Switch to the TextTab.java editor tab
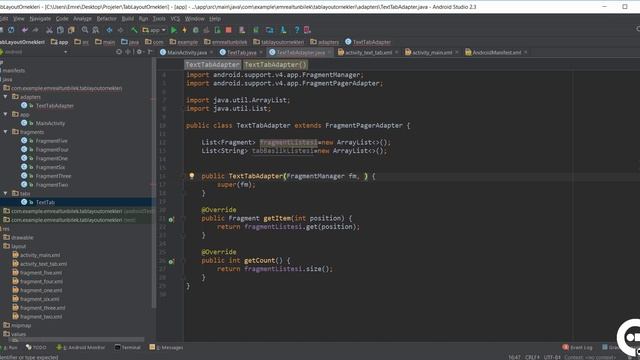The width and height of the screenshot is (640, 360). 242,52
